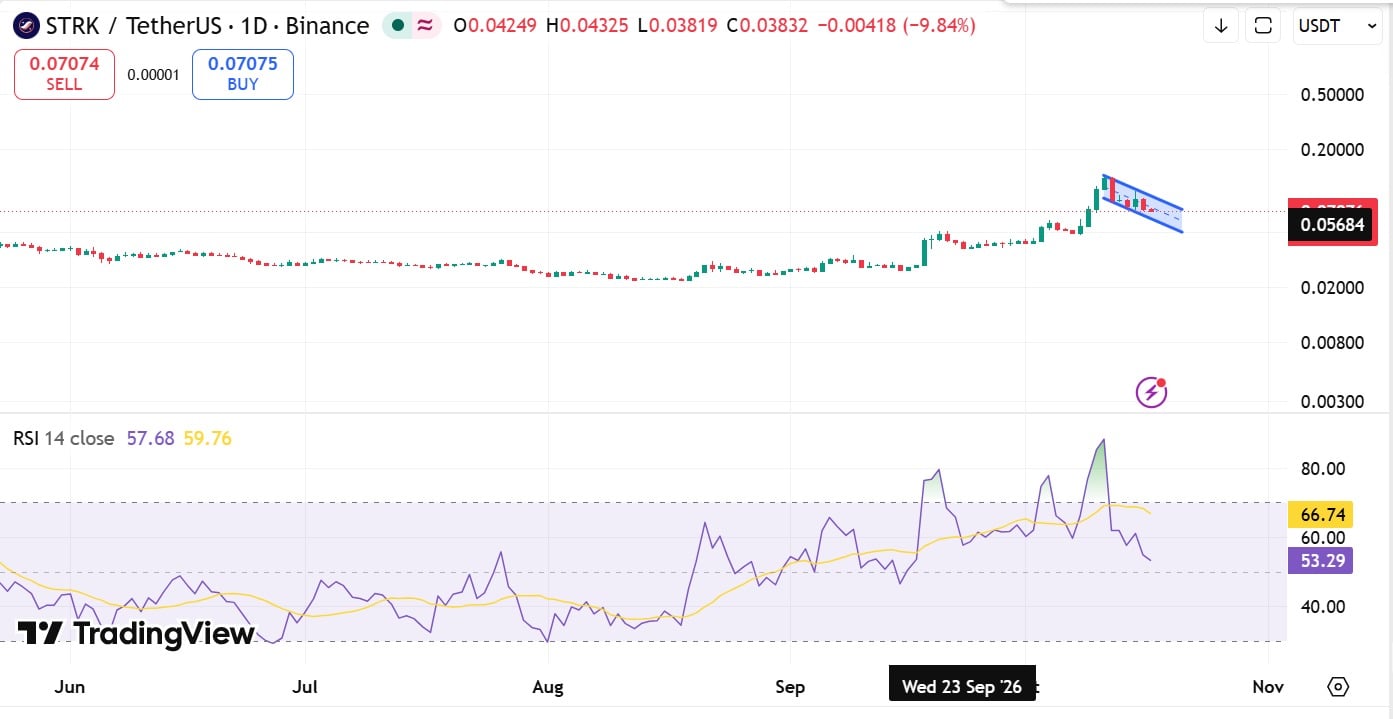
Task: Click the Jul label on time axis
Action: tap(305, 687)
